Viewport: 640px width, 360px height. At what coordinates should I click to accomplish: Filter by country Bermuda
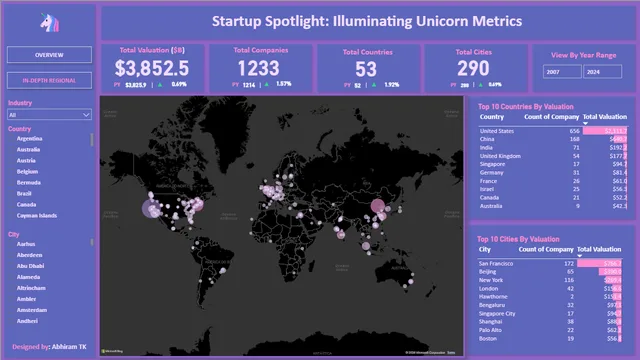tap(29, 183)
